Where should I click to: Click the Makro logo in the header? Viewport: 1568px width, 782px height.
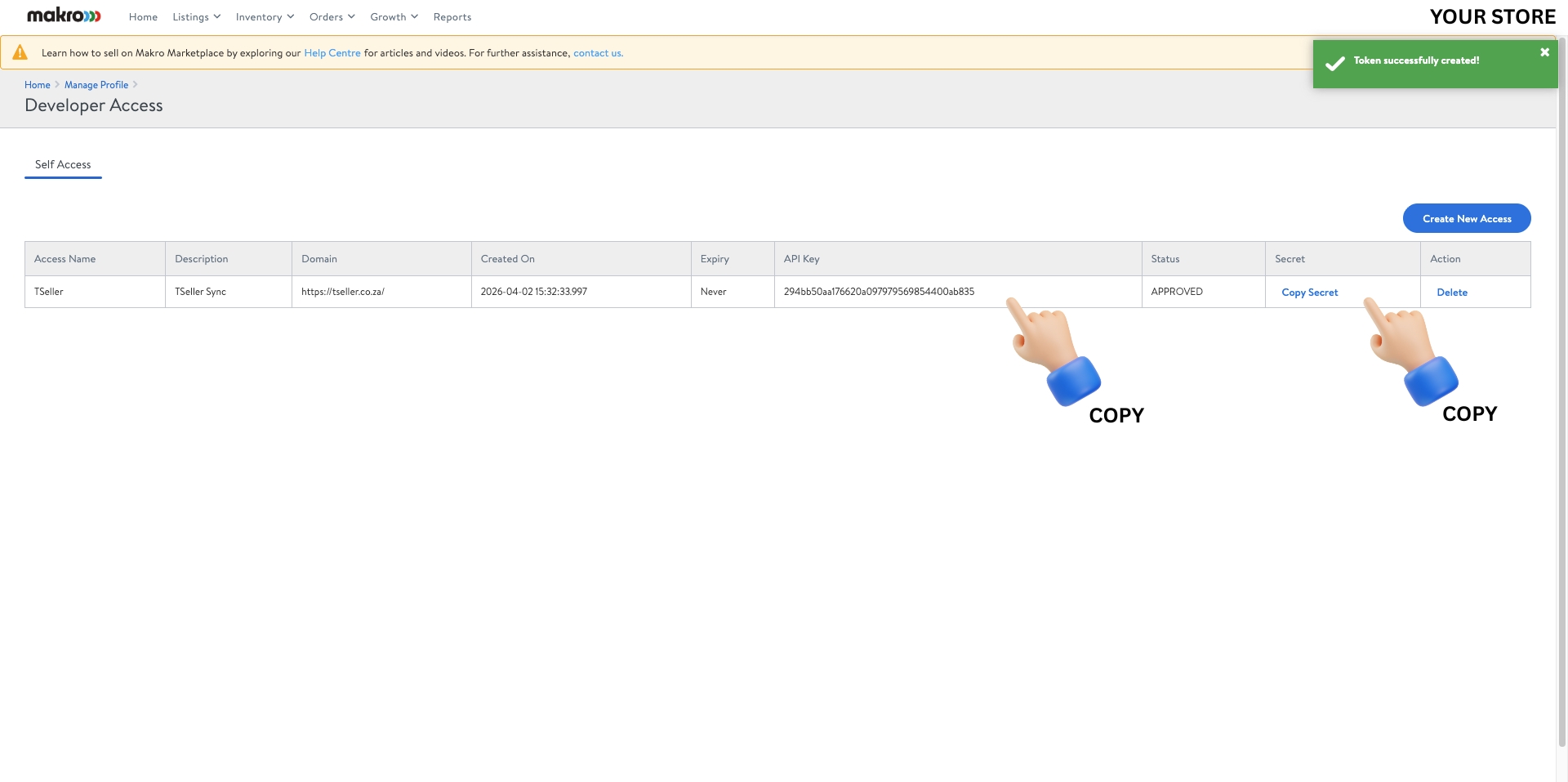click(63, 15)
